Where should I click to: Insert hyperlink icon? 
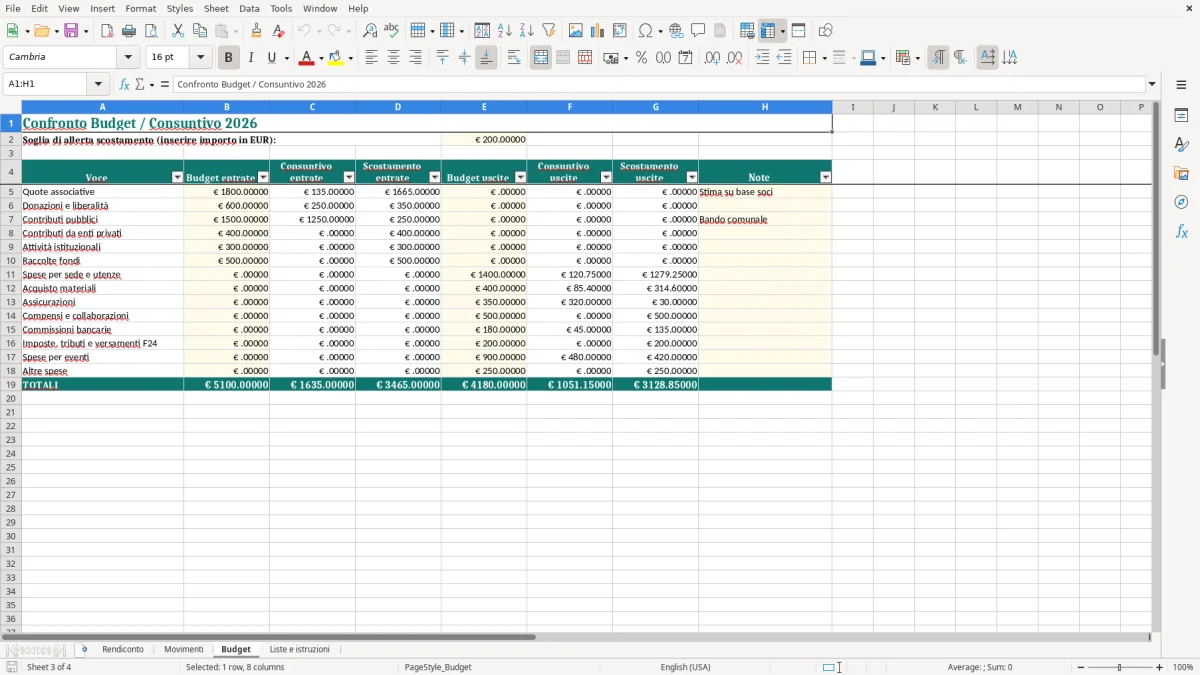[676, 31]
